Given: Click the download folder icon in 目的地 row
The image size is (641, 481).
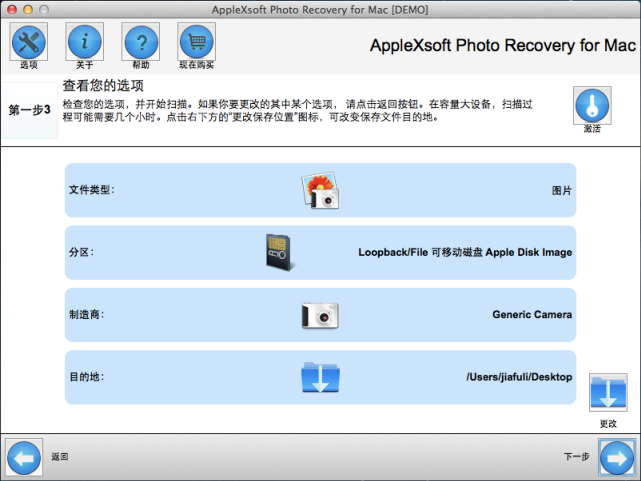Looking at the screenshot, I should pos(320,377).
